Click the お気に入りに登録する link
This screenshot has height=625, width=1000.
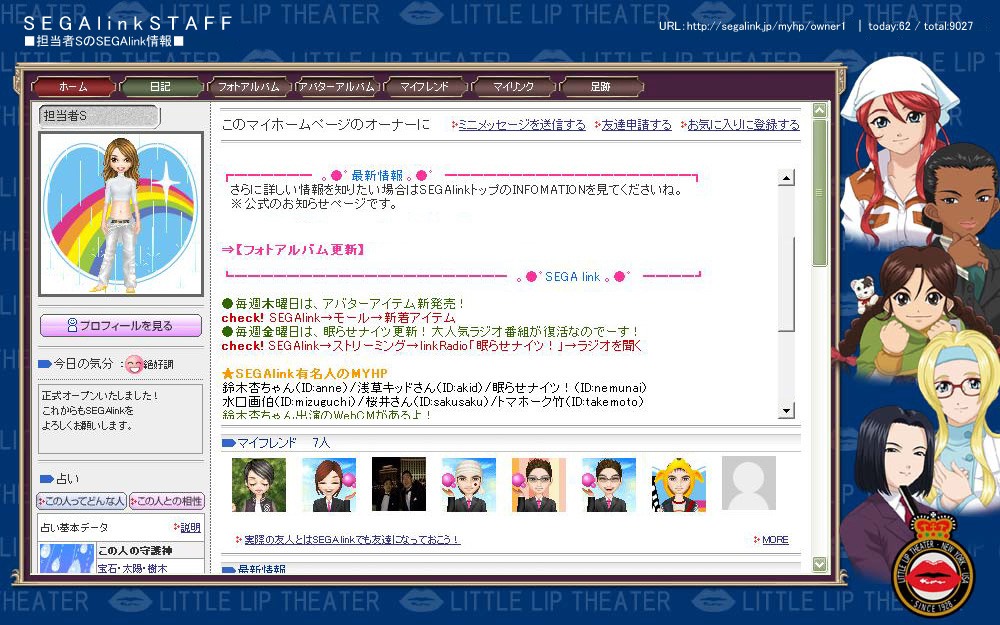[x=742, y=125]
